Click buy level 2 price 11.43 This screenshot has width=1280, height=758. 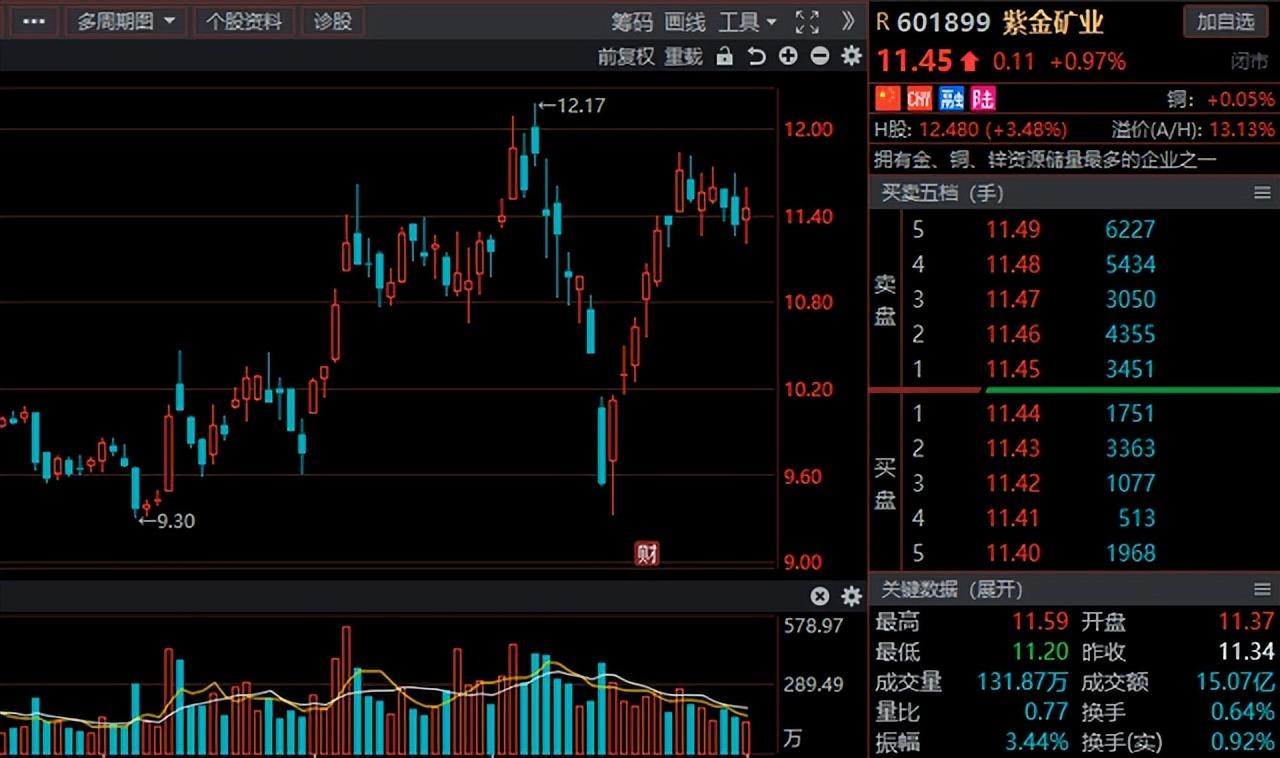pyautogui.click(x=1013, y=448)
